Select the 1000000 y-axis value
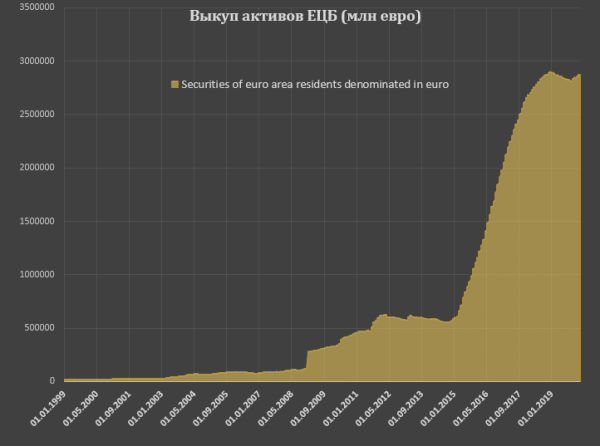This screenshot has height=446, width=600. tap(31, 274)
